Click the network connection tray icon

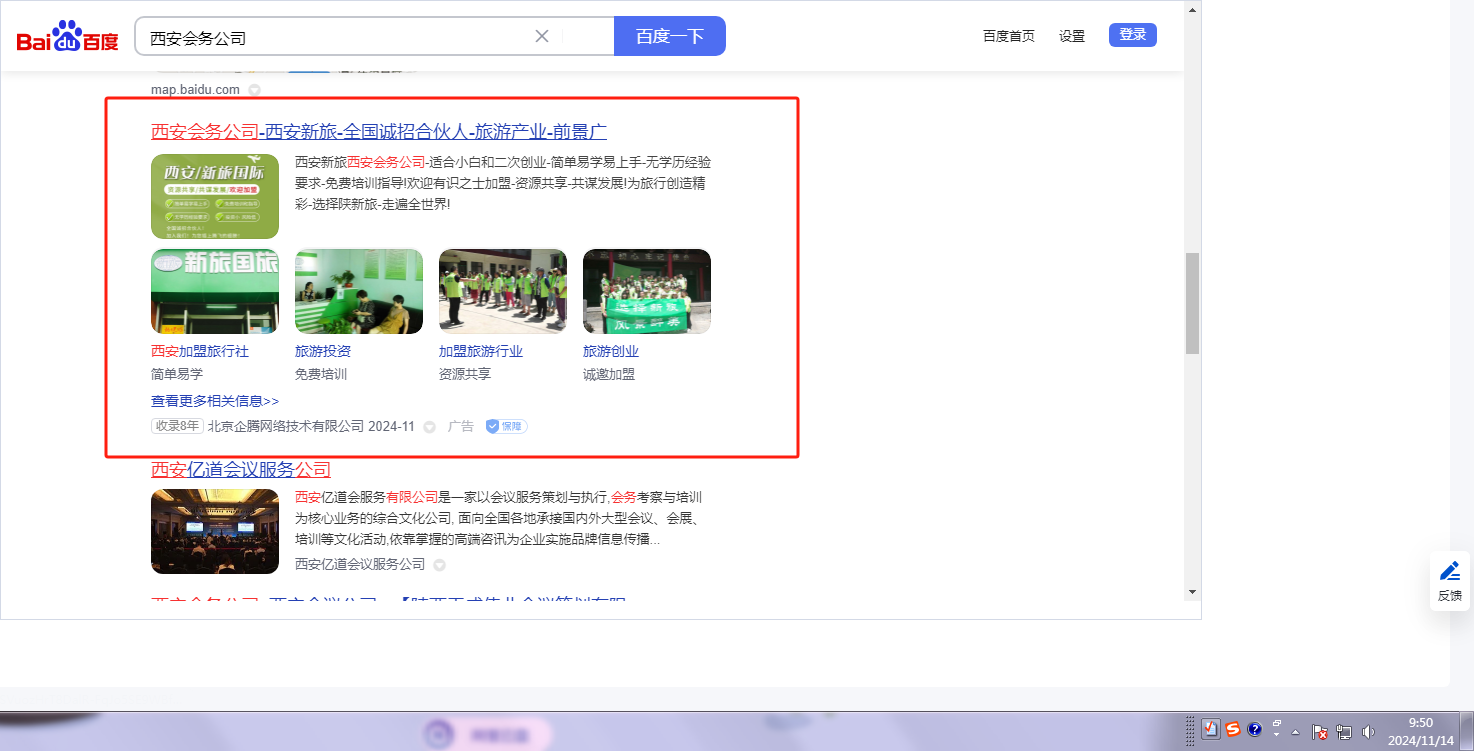tap(1344, 731)
